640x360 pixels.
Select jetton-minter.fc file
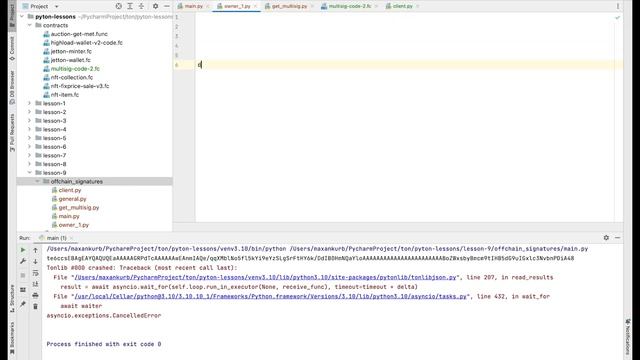[x=67, y=51]
